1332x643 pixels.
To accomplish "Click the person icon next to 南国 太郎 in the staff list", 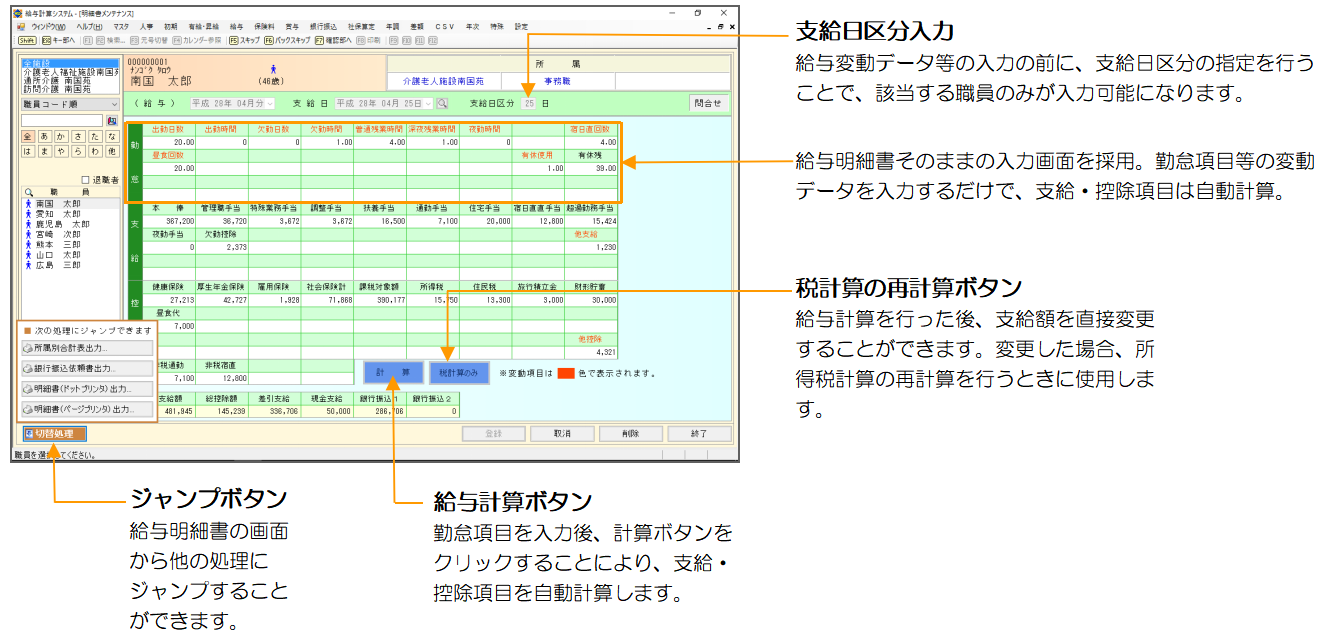I will pos(28,204).
